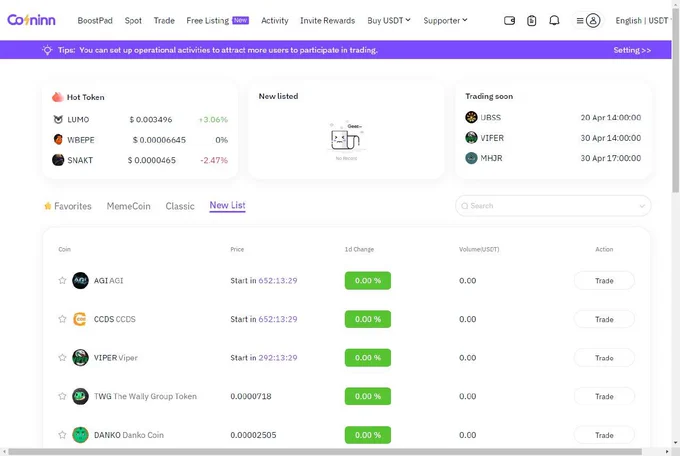Image resolution: width=680 pixels, height=456 pixels.
Task: Favorite the AGI coin star
Action: click(x=62, y=280)
